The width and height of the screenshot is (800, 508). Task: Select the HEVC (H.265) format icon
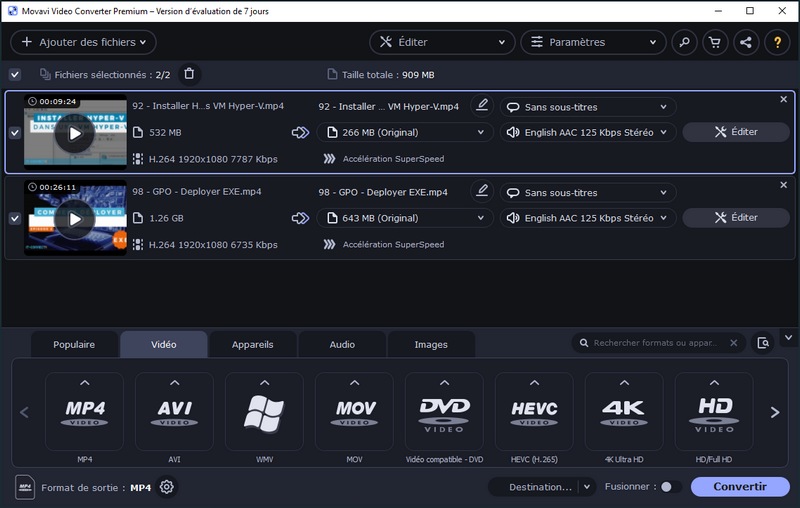[x=534, y=412]
